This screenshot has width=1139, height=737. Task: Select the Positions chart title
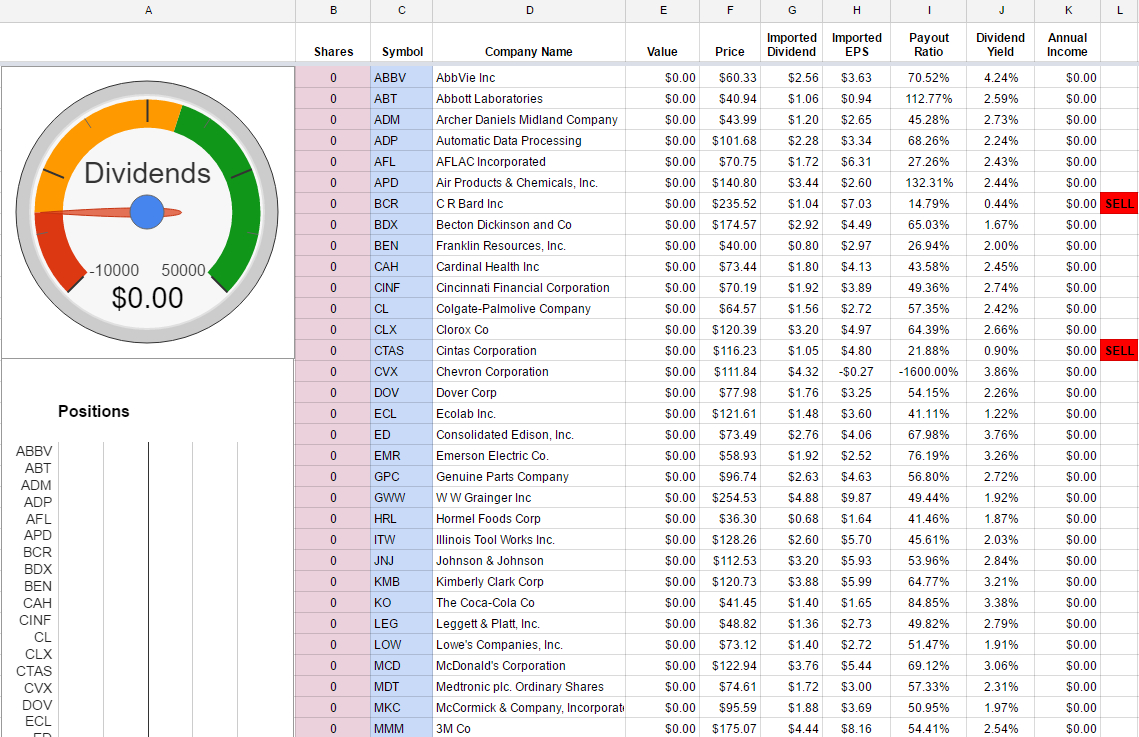(x=94, y=411)
